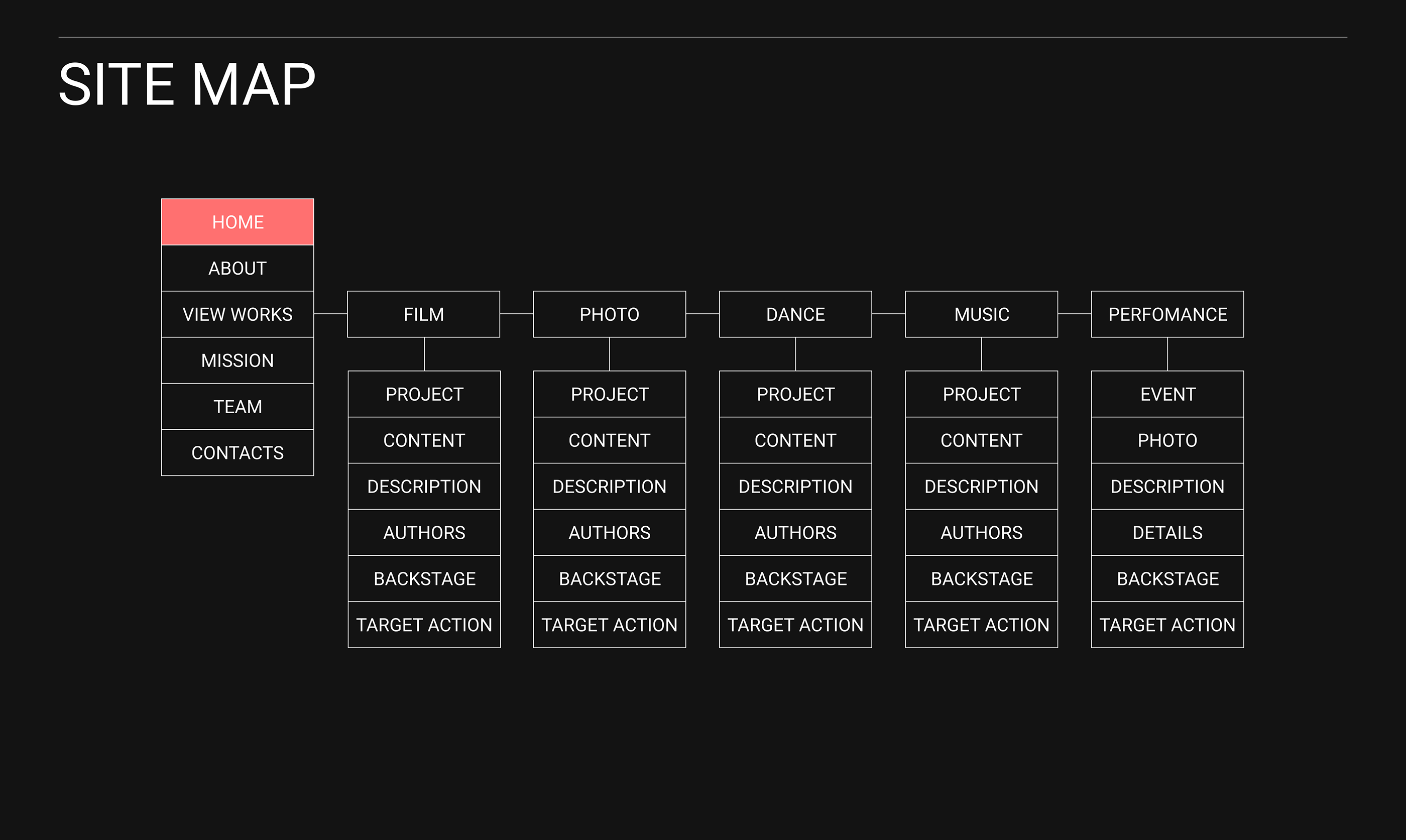Select the PERFOMANCE category node
Viewport: 1406px width, 840px height.
(x=1167, y=314)
